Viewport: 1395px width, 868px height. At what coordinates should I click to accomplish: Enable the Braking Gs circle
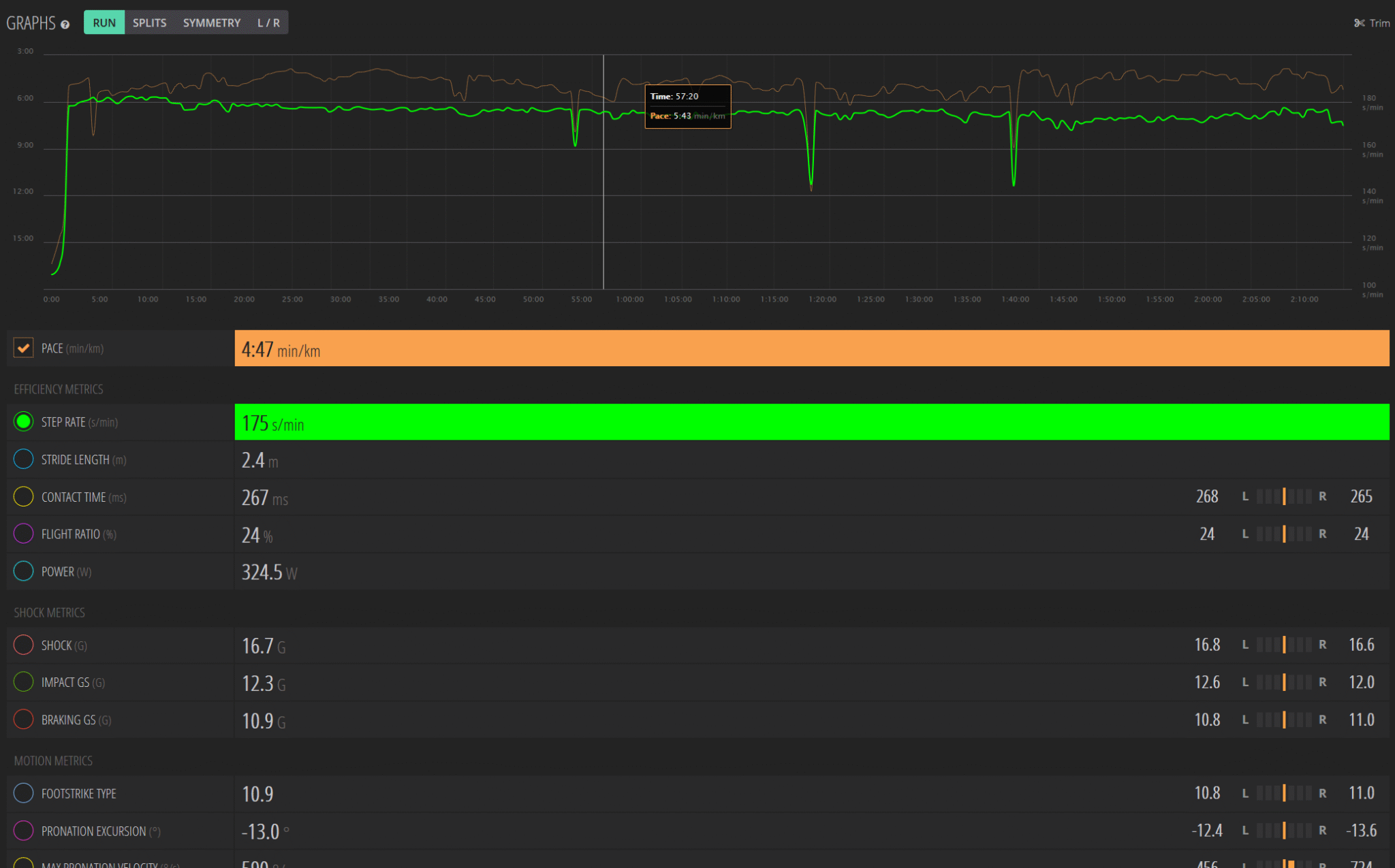[x=23, y=720]
